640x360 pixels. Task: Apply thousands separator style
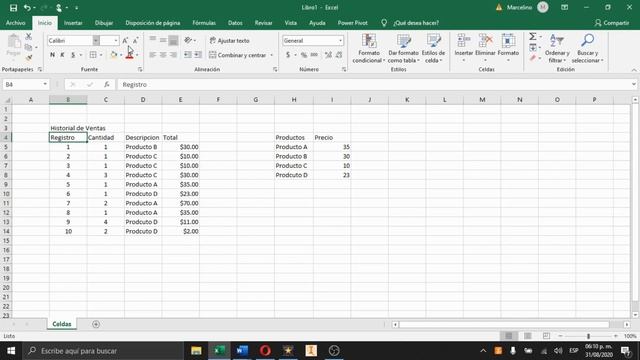[x=314, y=55]
